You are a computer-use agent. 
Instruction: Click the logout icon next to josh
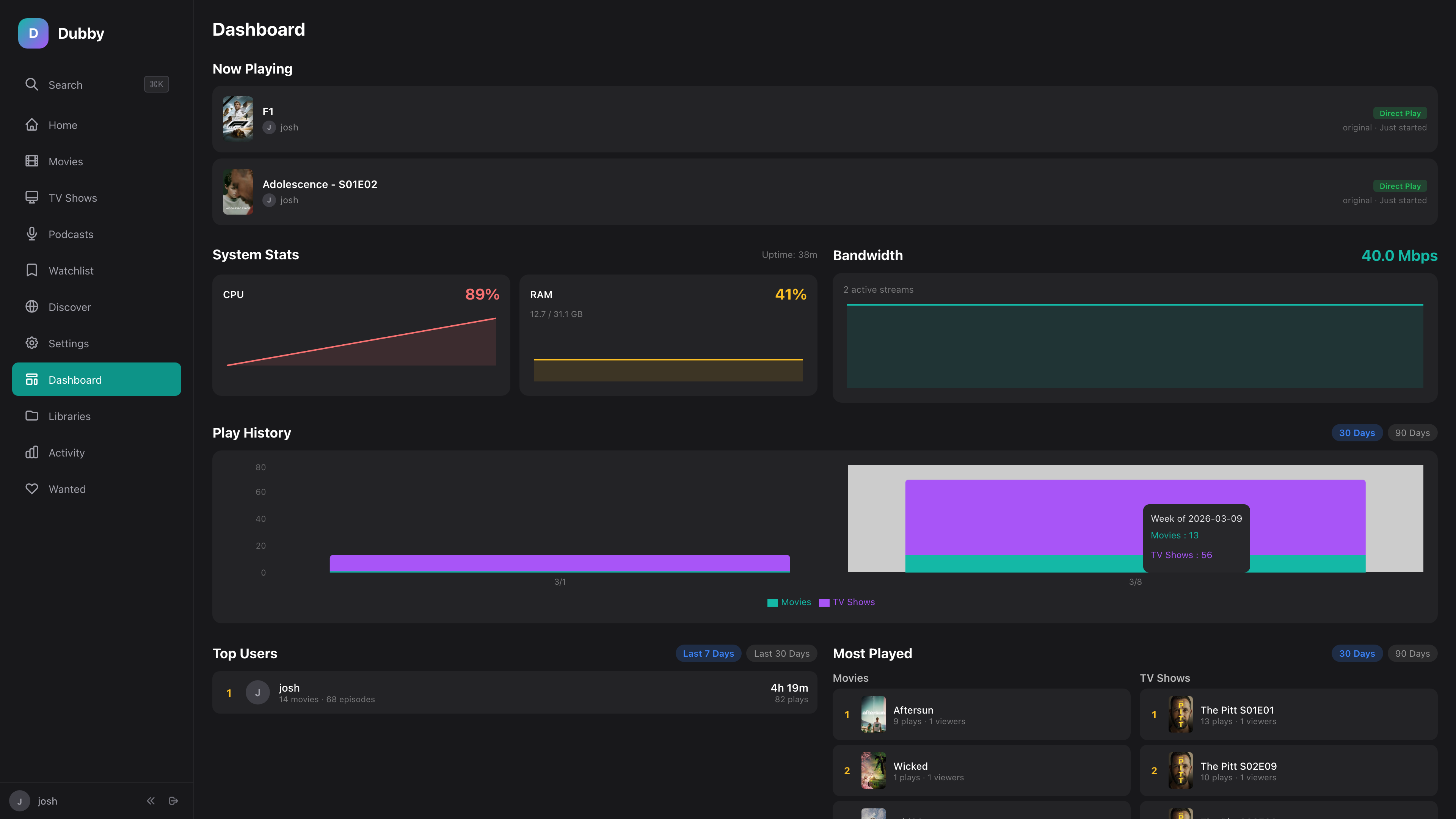click(x=174, y=800)
